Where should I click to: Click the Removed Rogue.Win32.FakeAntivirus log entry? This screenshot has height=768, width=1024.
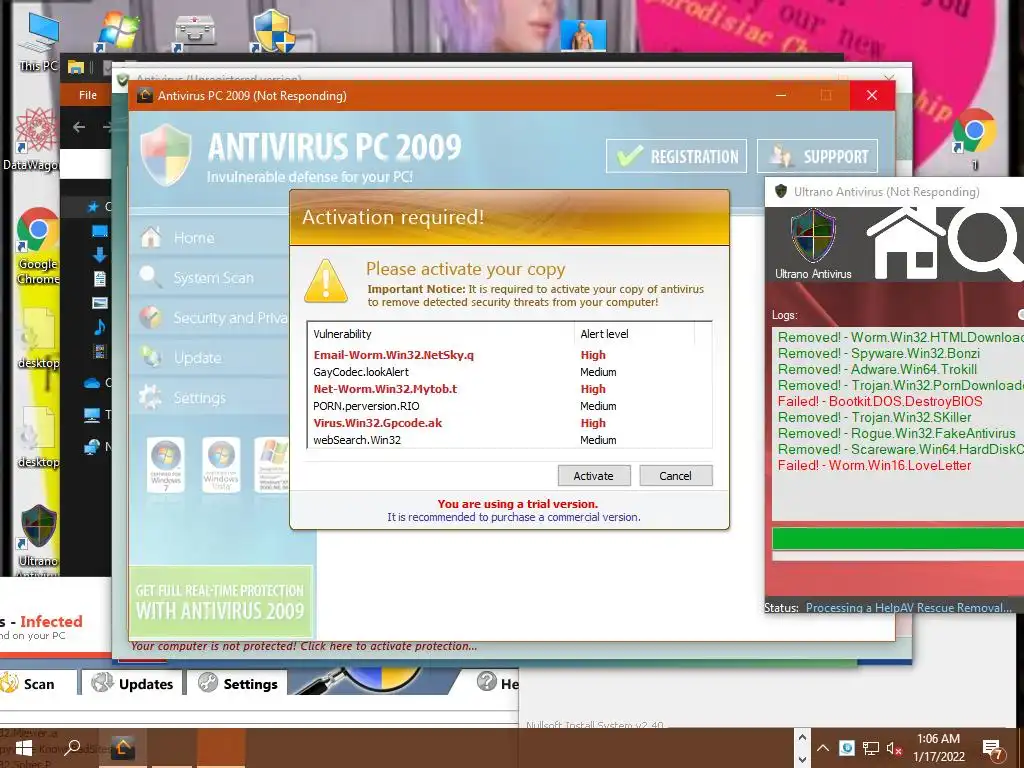(x=897, y=433)
